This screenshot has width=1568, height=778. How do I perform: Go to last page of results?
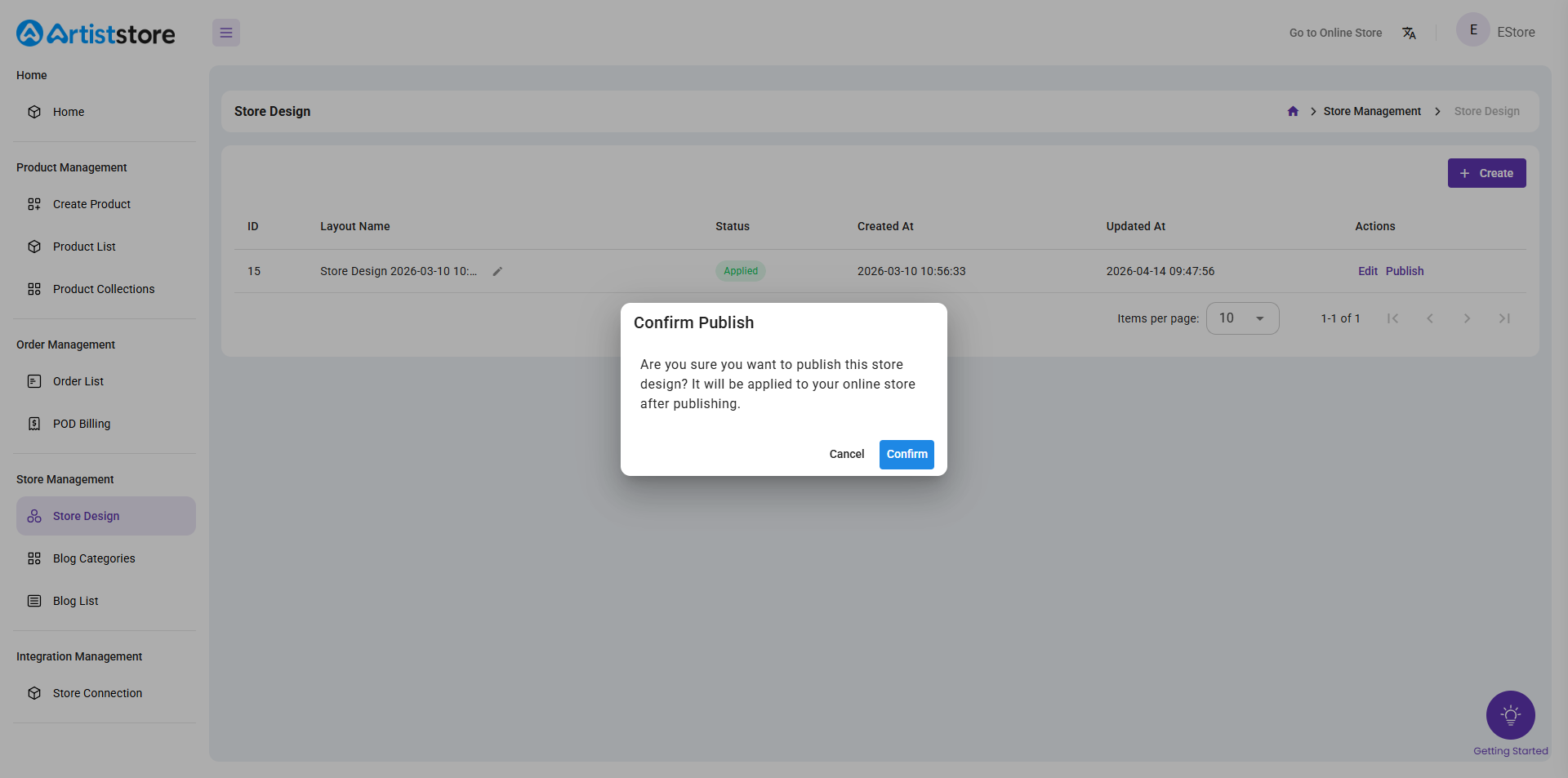click(x=1503, y=318)
